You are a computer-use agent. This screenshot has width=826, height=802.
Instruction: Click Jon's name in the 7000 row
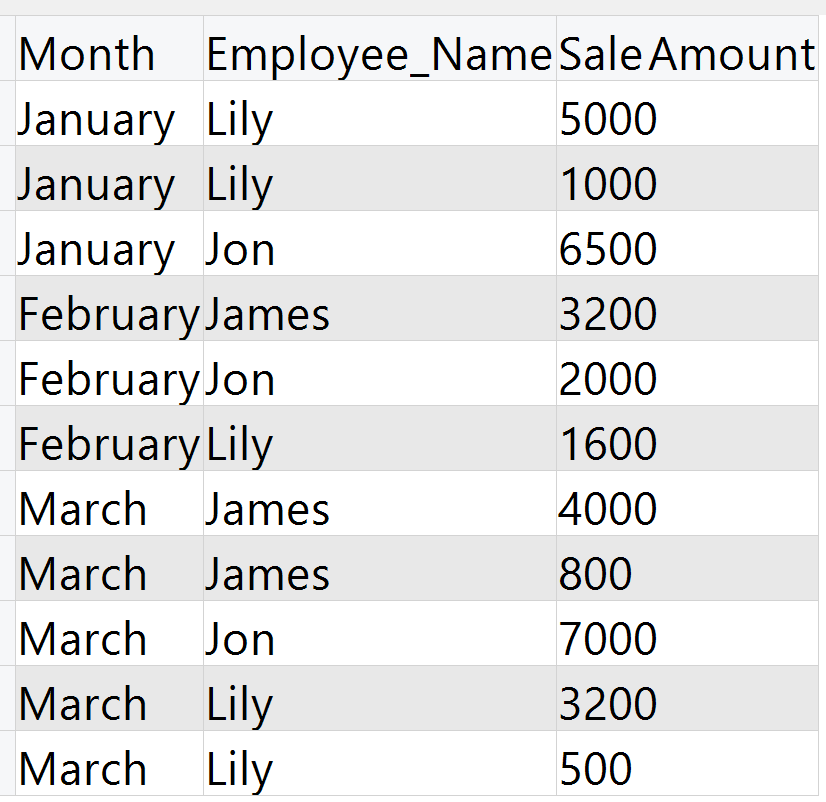[240, 640]
